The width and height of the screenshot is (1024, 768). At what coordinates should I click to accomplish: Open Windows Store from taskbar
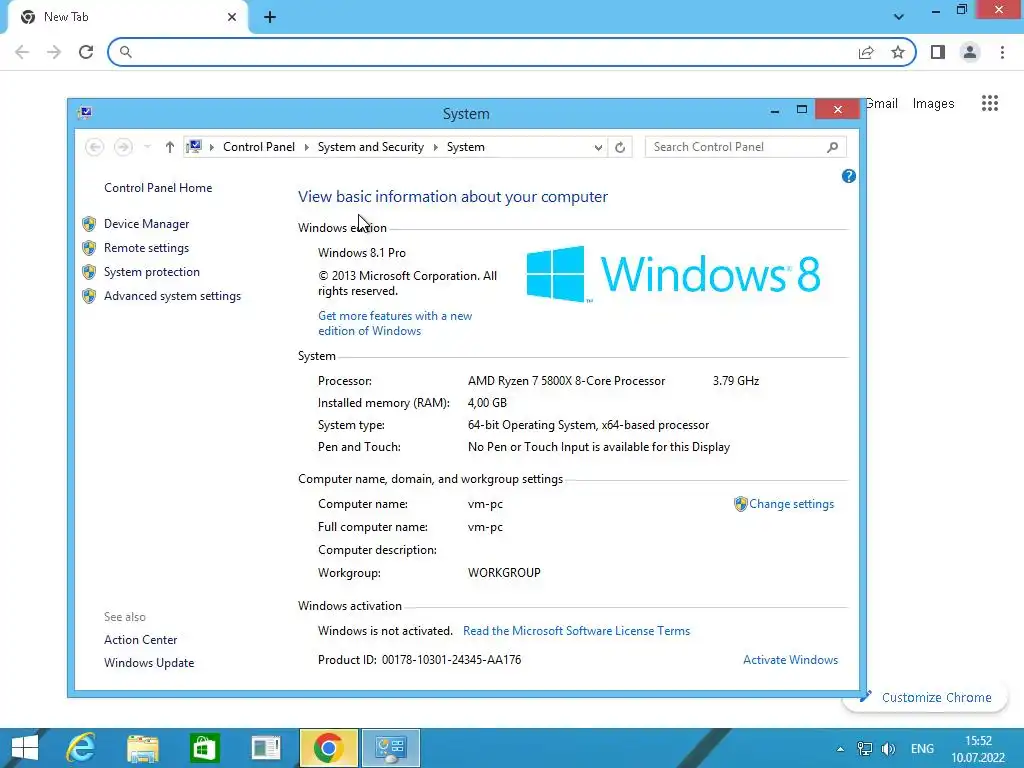(x=204, y=748)
